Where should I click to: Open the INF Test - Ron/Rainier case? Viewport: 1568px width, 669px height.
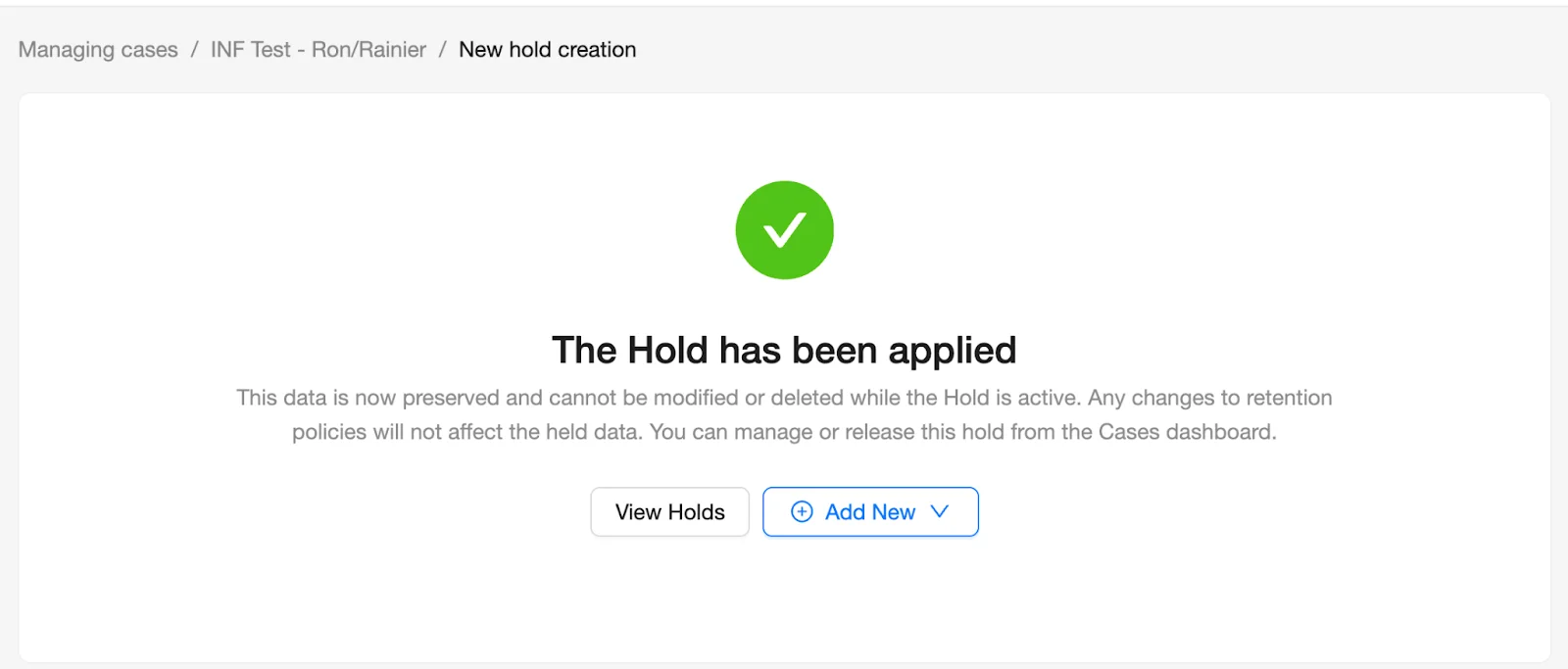[x=317, y=49]
